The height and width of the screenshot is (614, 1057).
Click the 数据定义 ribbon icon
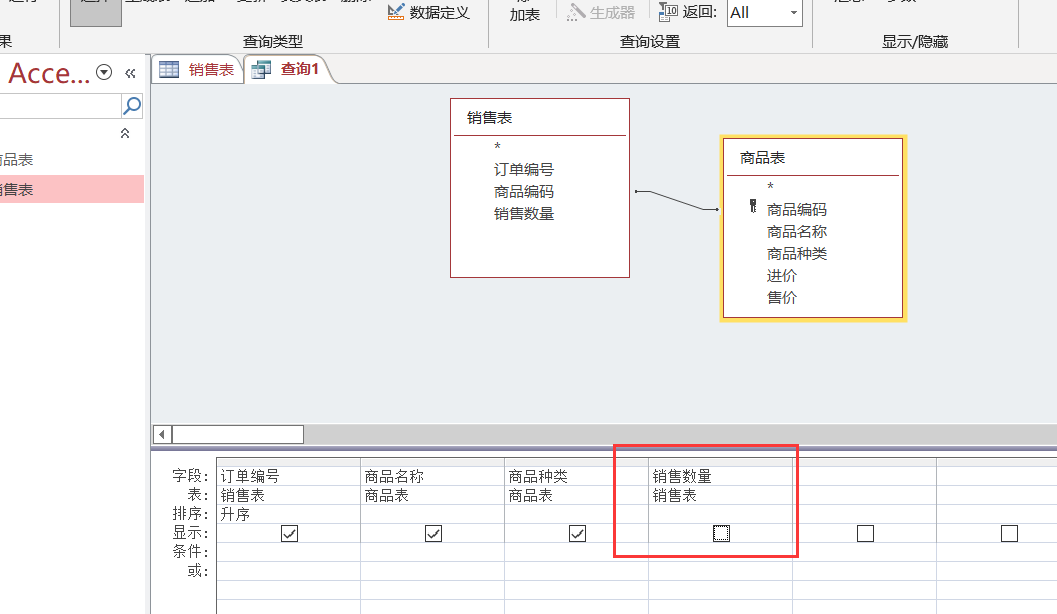point(396,11)
